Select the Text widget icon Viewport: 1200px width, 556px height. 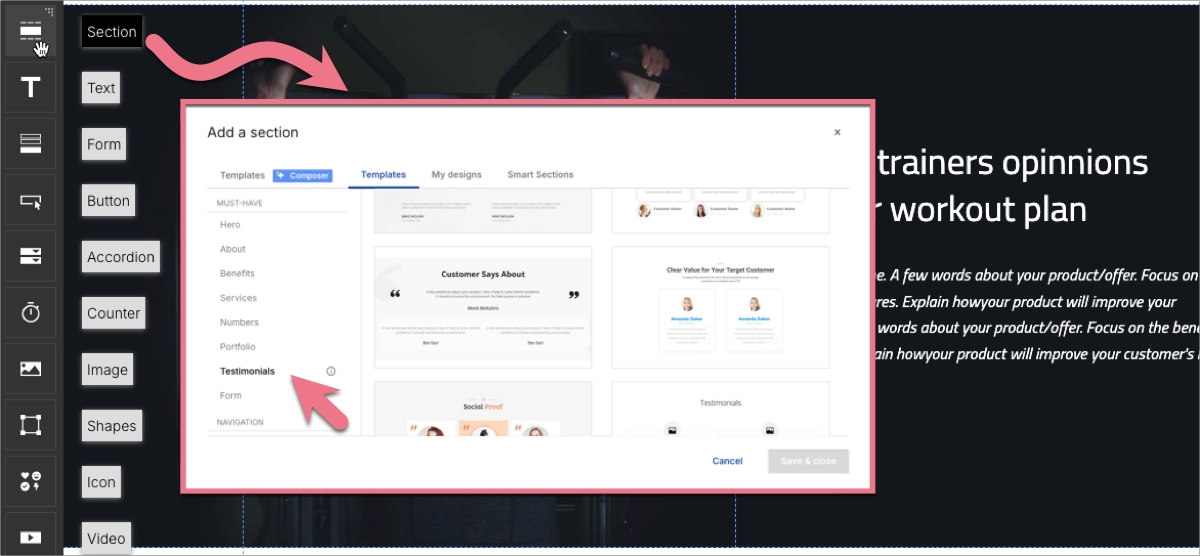(30, 88)
